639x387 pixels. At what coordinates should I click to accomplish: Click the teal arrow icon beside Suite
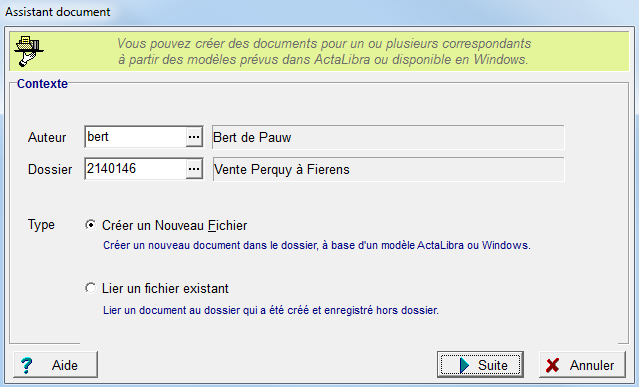[464, 365]
